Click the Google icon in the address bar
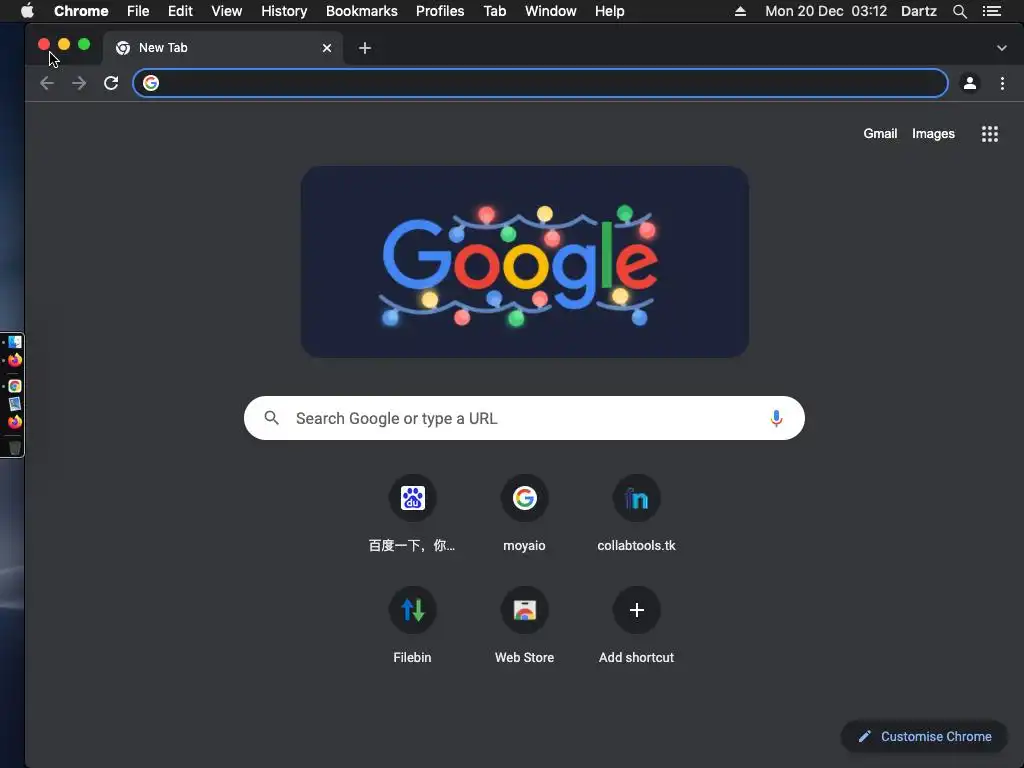The width and height of the screenshot is (1024, 768). pos(151,83)
